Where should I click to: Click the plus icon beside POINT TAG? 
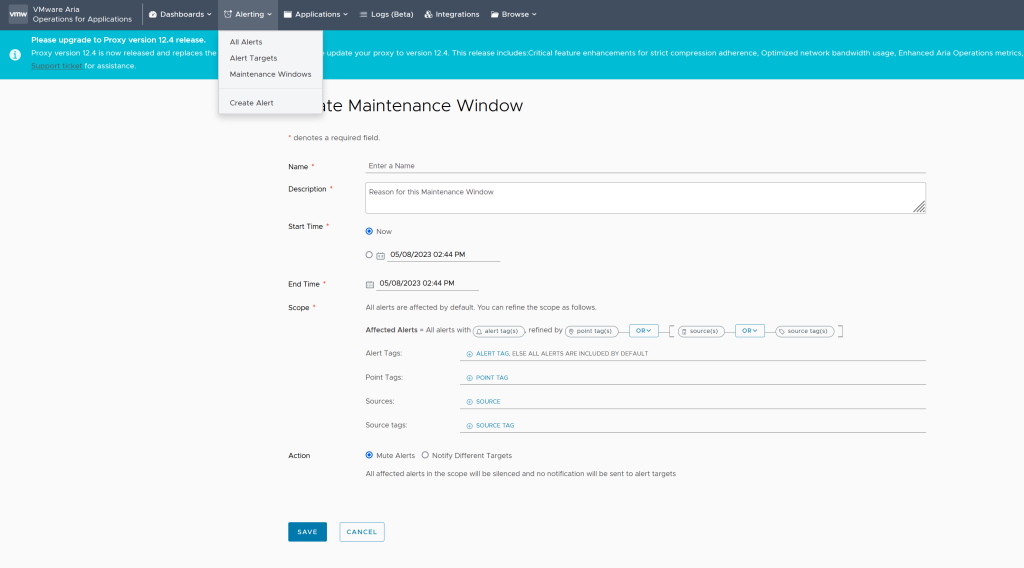[x=470, y=378]
